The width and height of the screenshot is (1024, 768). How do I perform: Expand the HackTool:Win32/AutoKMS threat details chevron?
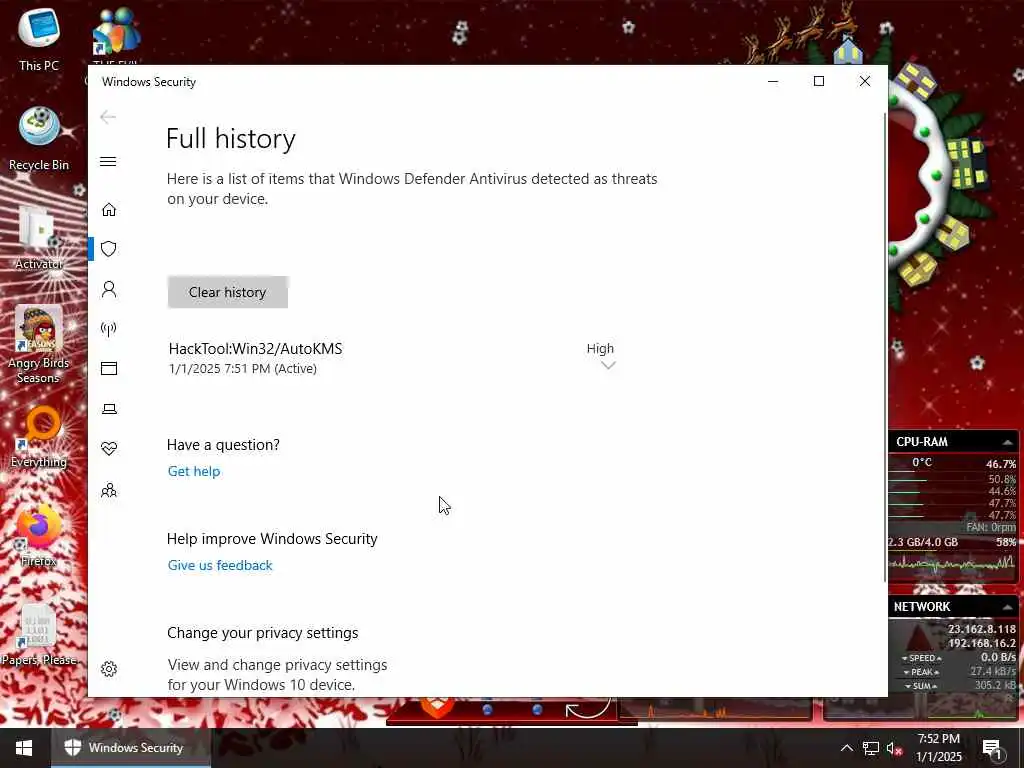tap(608, 366)
